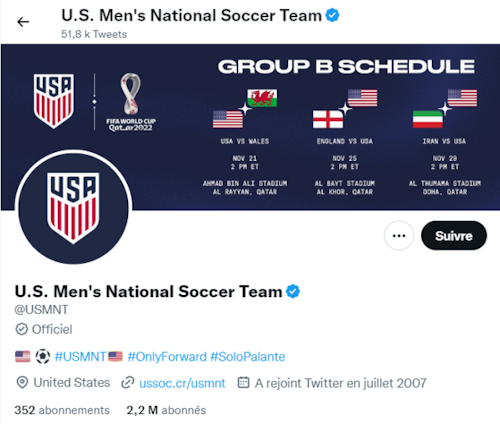Click the Officiel checkmark icon
Screen dimensions: 500x424
point(22,329)
